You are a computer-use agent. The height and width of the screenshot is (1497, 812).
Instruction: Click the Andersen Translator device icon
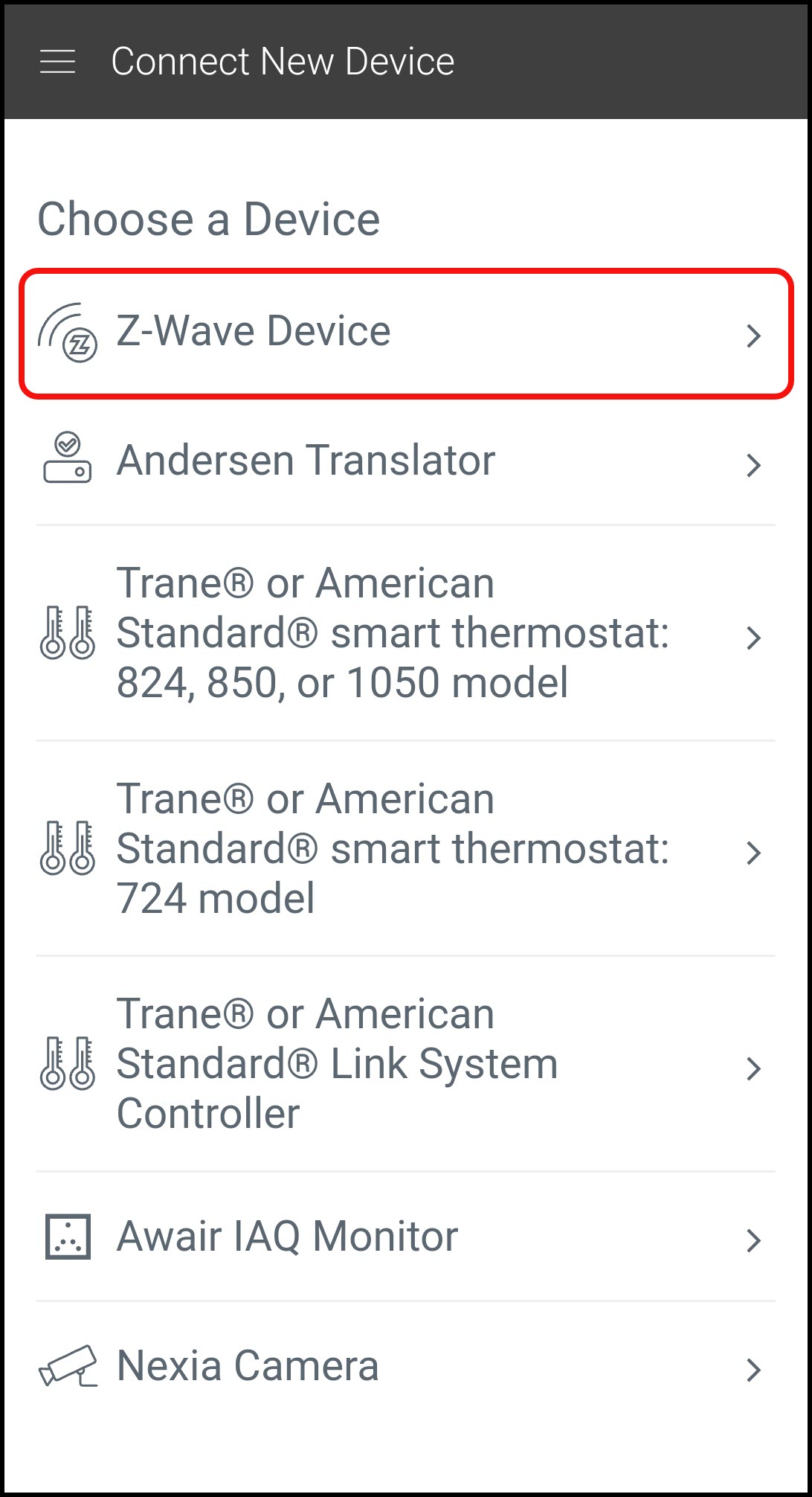pos(67,459)
